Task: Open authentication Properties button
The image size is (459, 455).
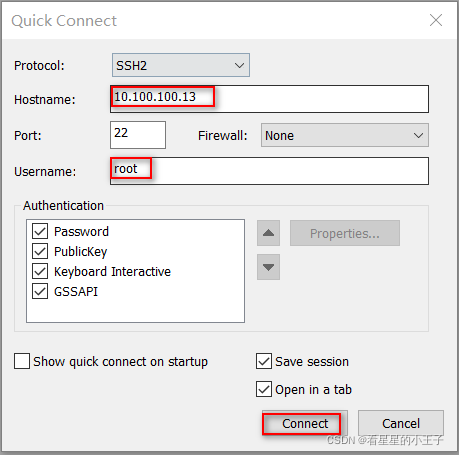Action: [345, 233]
